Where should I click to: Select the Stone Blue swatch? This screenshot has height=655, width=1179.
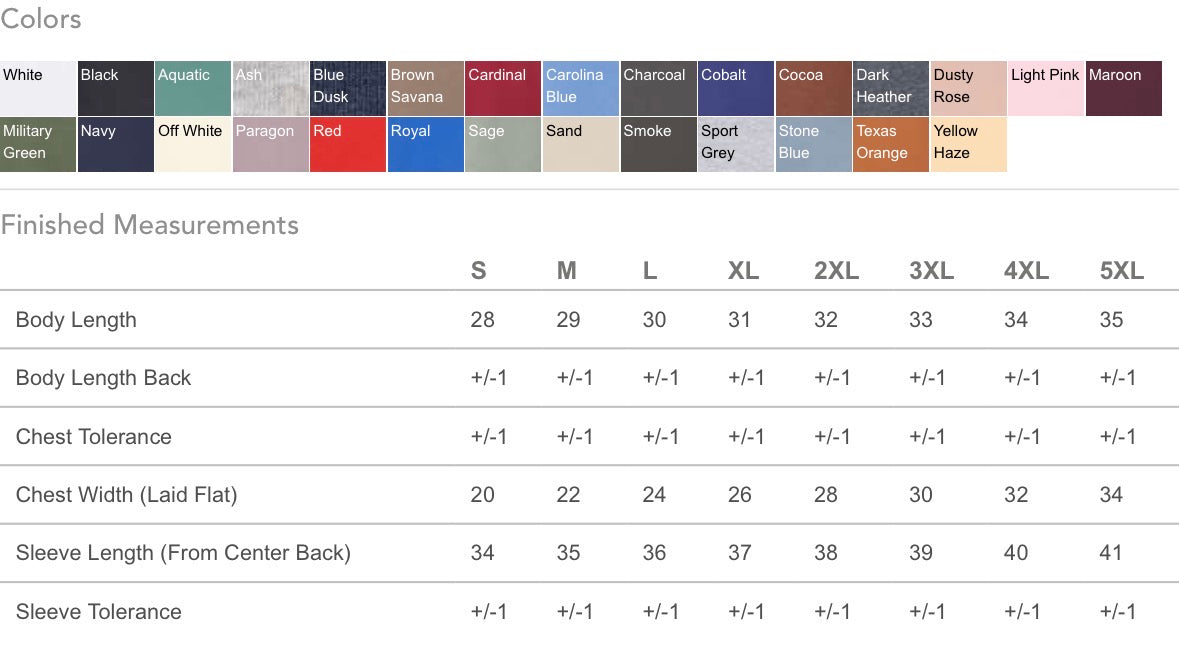pyautogui.click(x=814, y=144)
